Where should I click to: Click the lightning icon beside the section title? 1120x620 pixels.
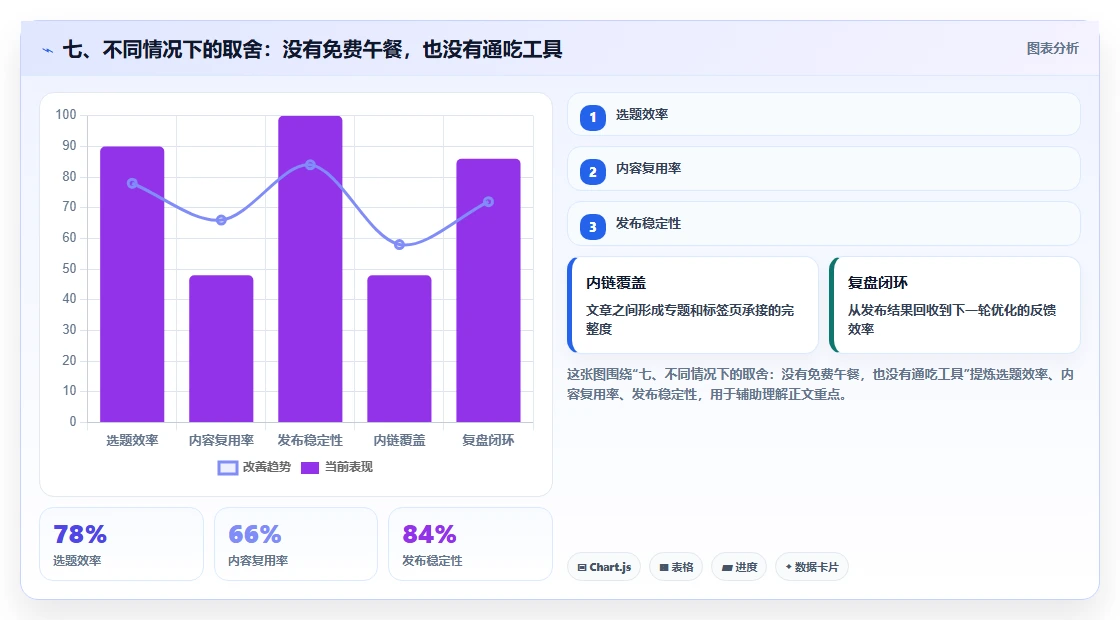(x=48, y=51)
